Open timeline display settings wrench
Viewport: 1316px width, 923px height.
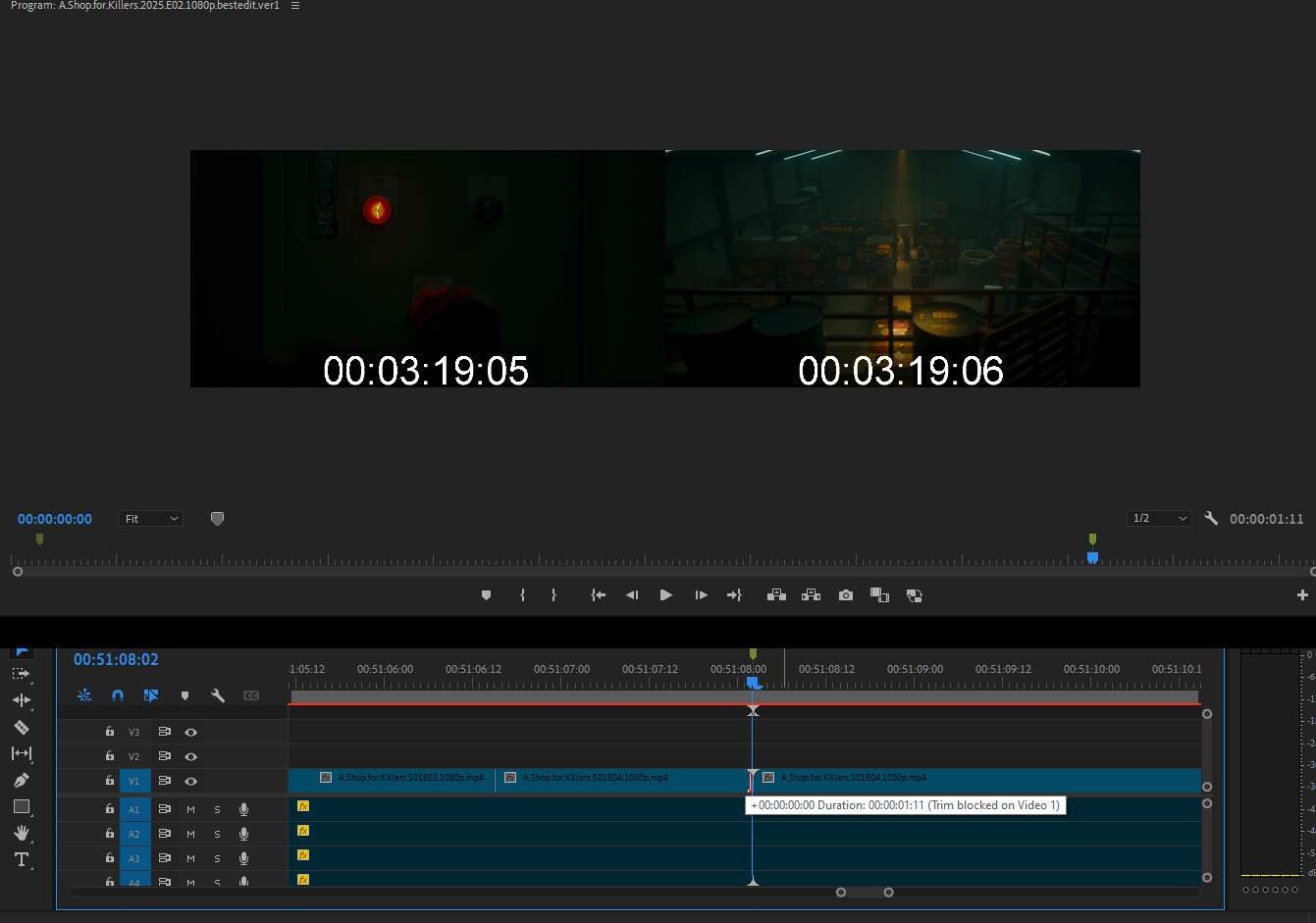tap(218, 695)
